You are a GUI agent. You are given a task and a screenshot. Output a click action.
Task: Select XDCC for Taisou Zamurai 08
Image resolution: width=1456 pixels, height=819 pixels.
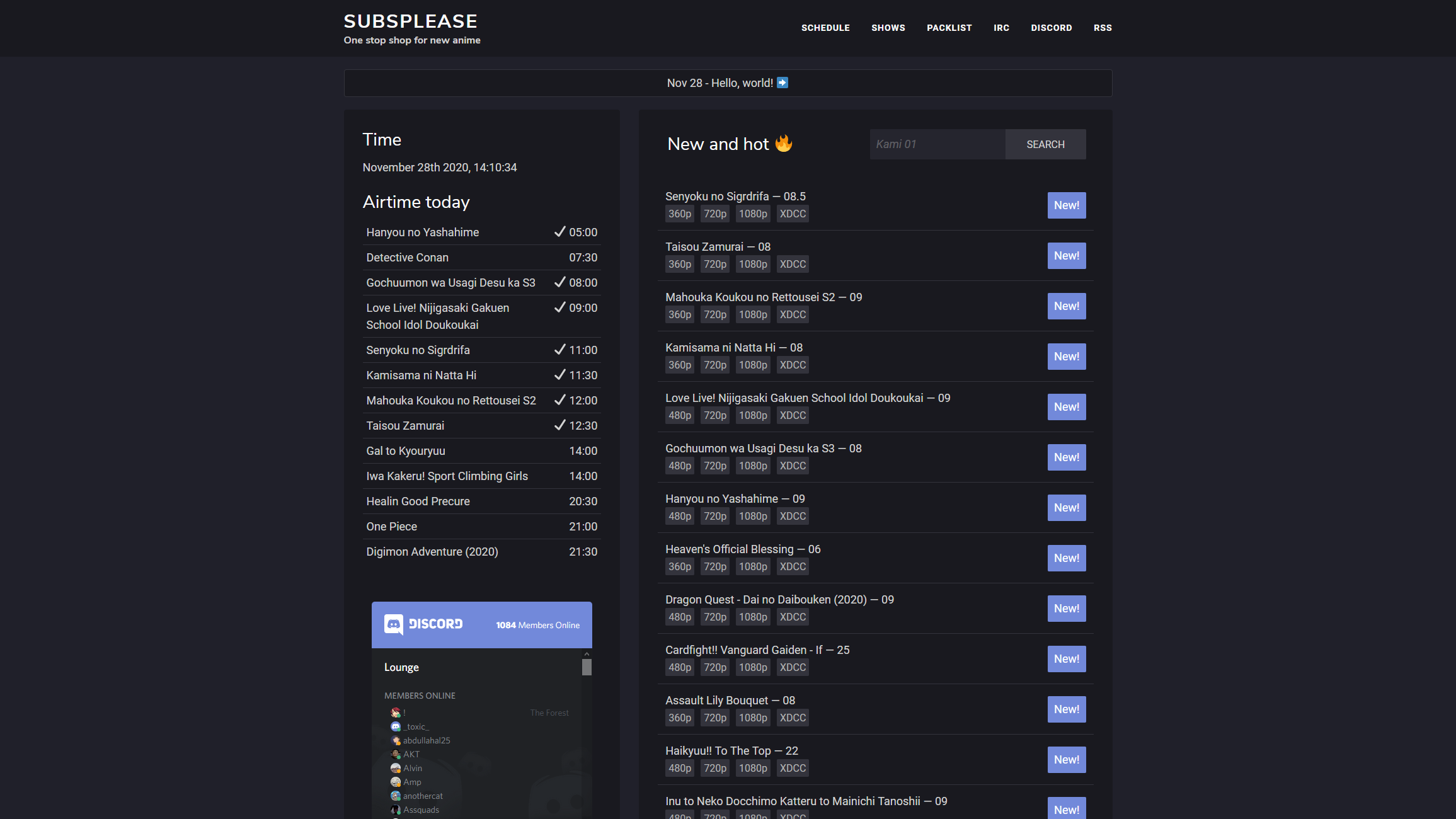click(793, 264)
